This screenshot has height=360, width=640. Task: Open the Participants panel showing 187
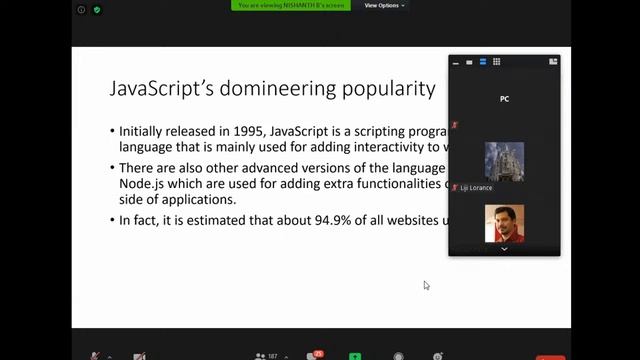tap(266, 356)
